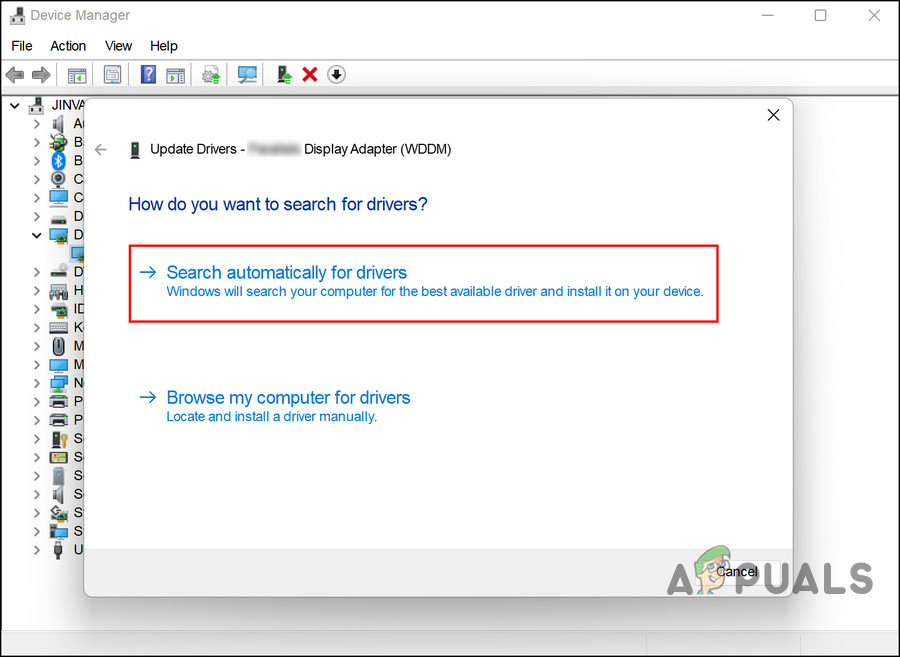Close the Update Drivers dialog with its X
Viewport: 900px width, 657px height.
coord(774,115)
